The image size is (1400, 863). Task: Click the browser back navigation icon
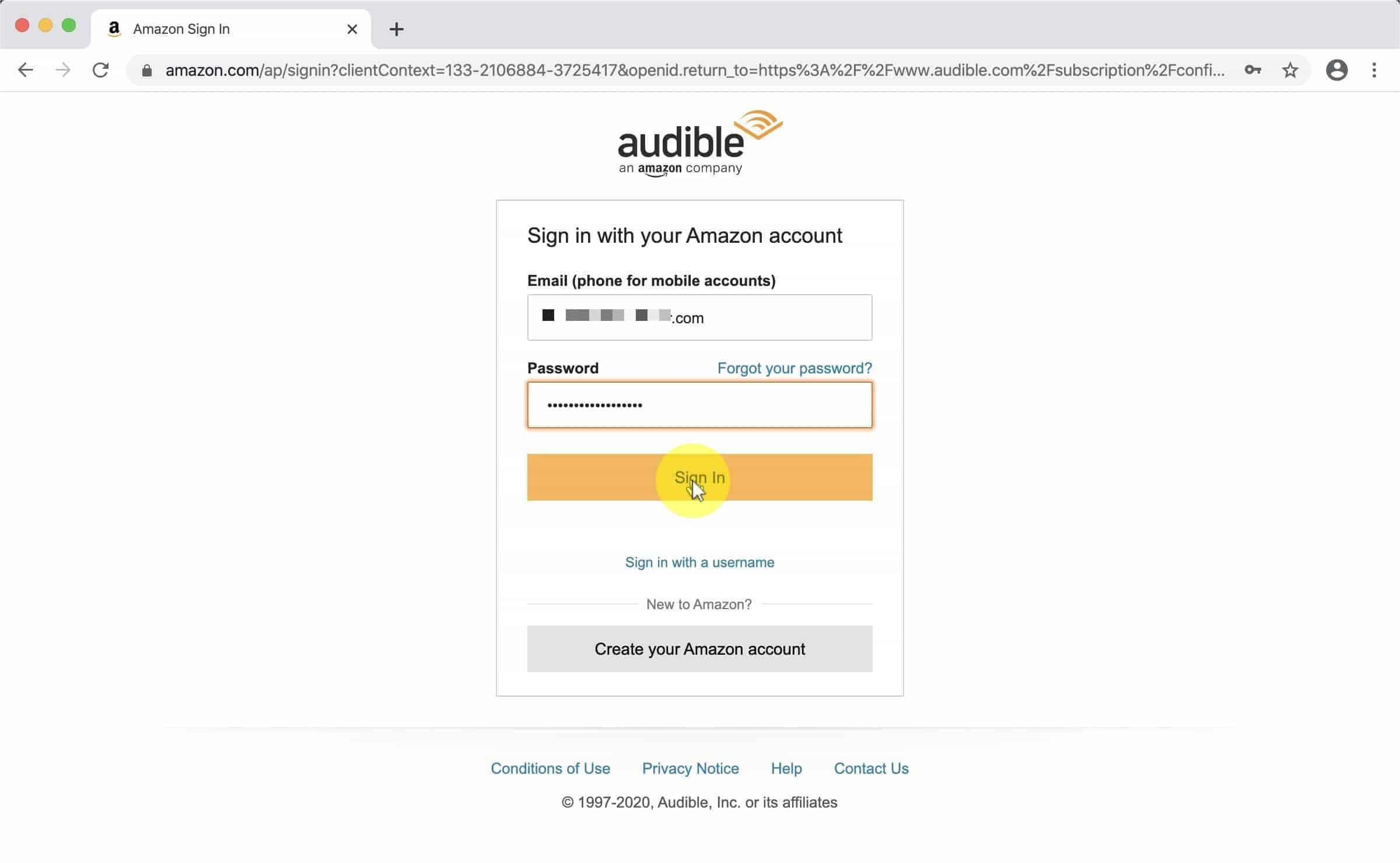point(25,70)
